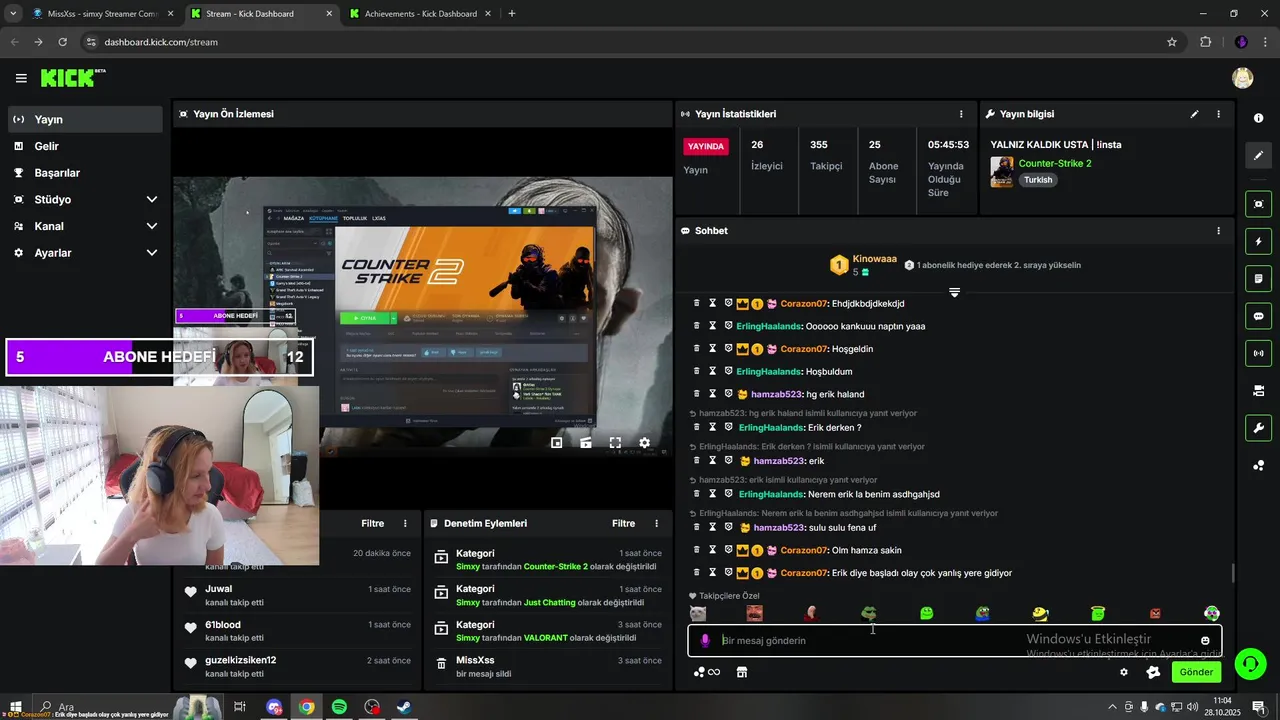1280x720 pixels.
Task: Click the pencil edit icon in the right sidebar
Action: point(1258,155)
